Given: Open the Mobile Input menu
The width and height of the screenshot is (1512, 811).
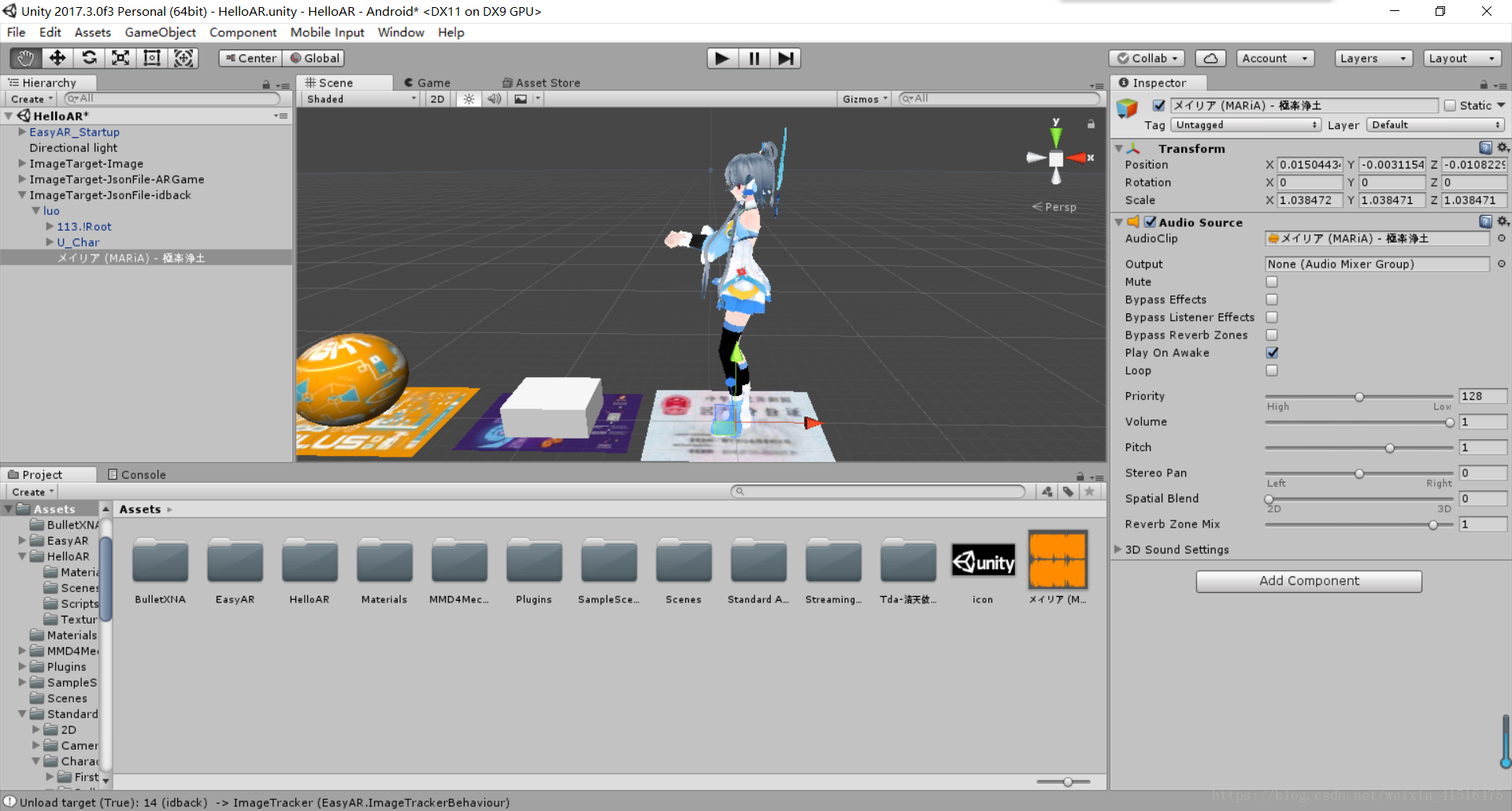Looking at the screenshot, I should 327,32.
